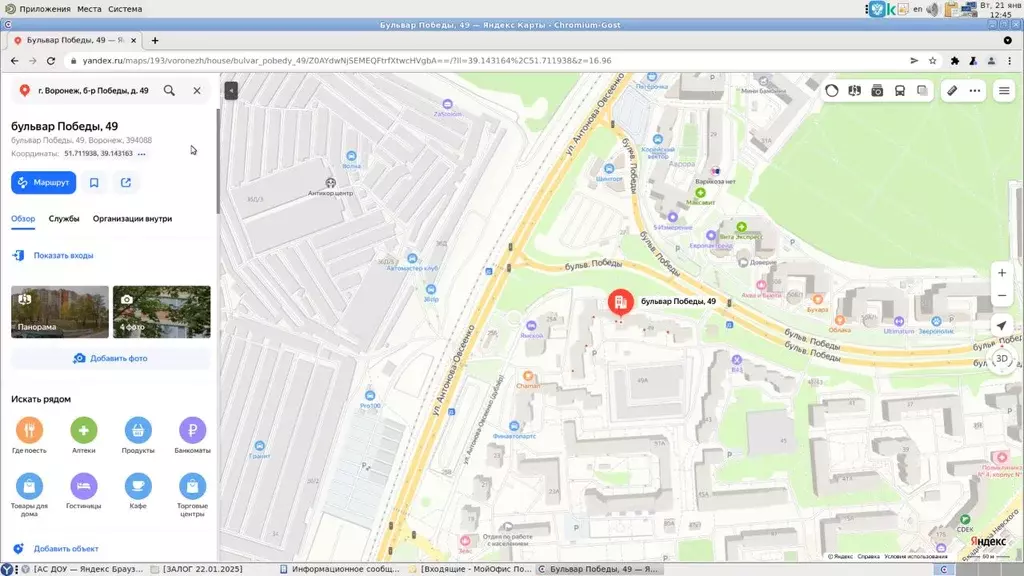Click the Условия использования link

pyautogui.click(x=916, y=557)
